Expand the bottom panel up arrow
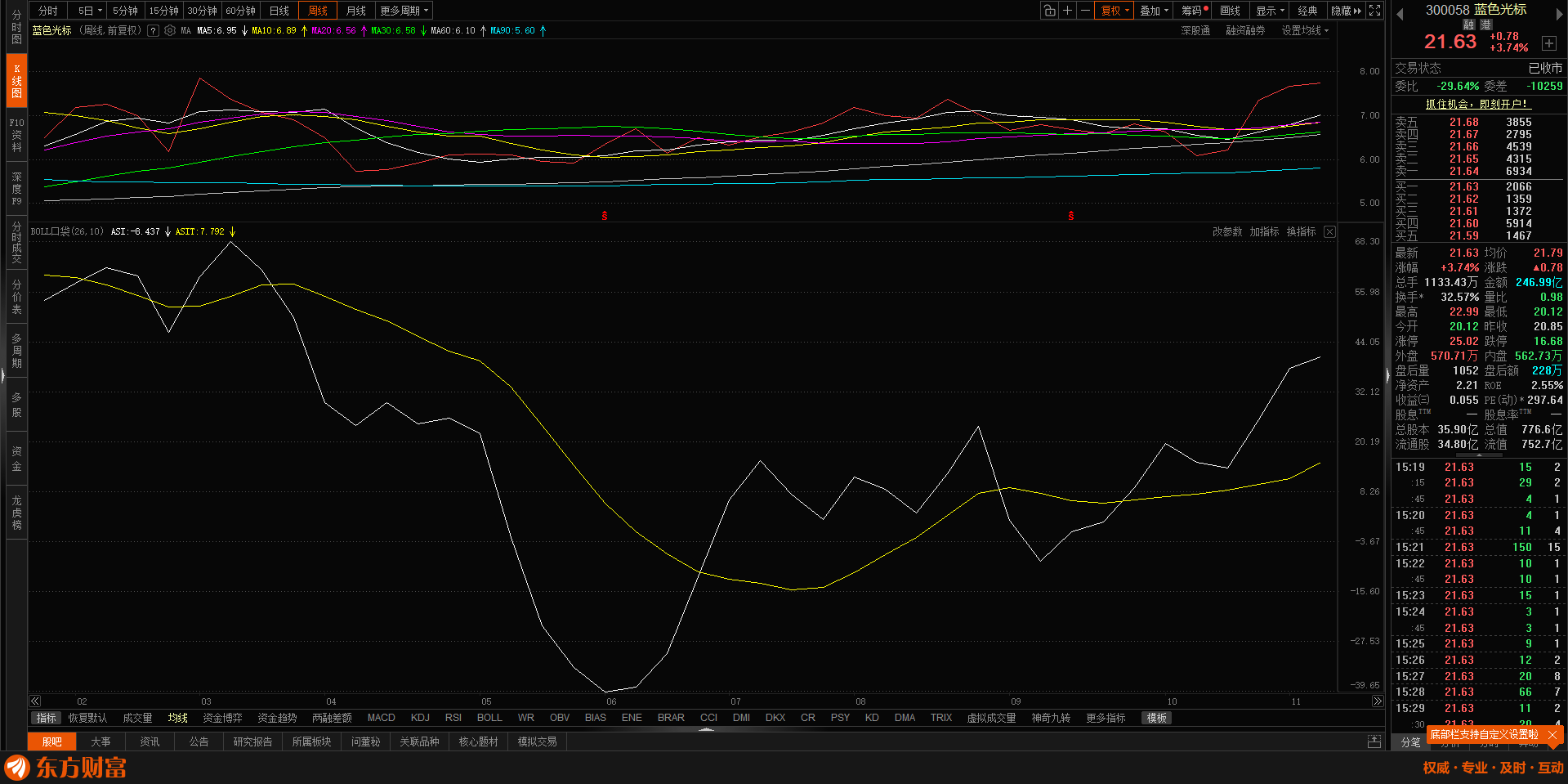The image size is (1568, 784). tap(707, 728)
